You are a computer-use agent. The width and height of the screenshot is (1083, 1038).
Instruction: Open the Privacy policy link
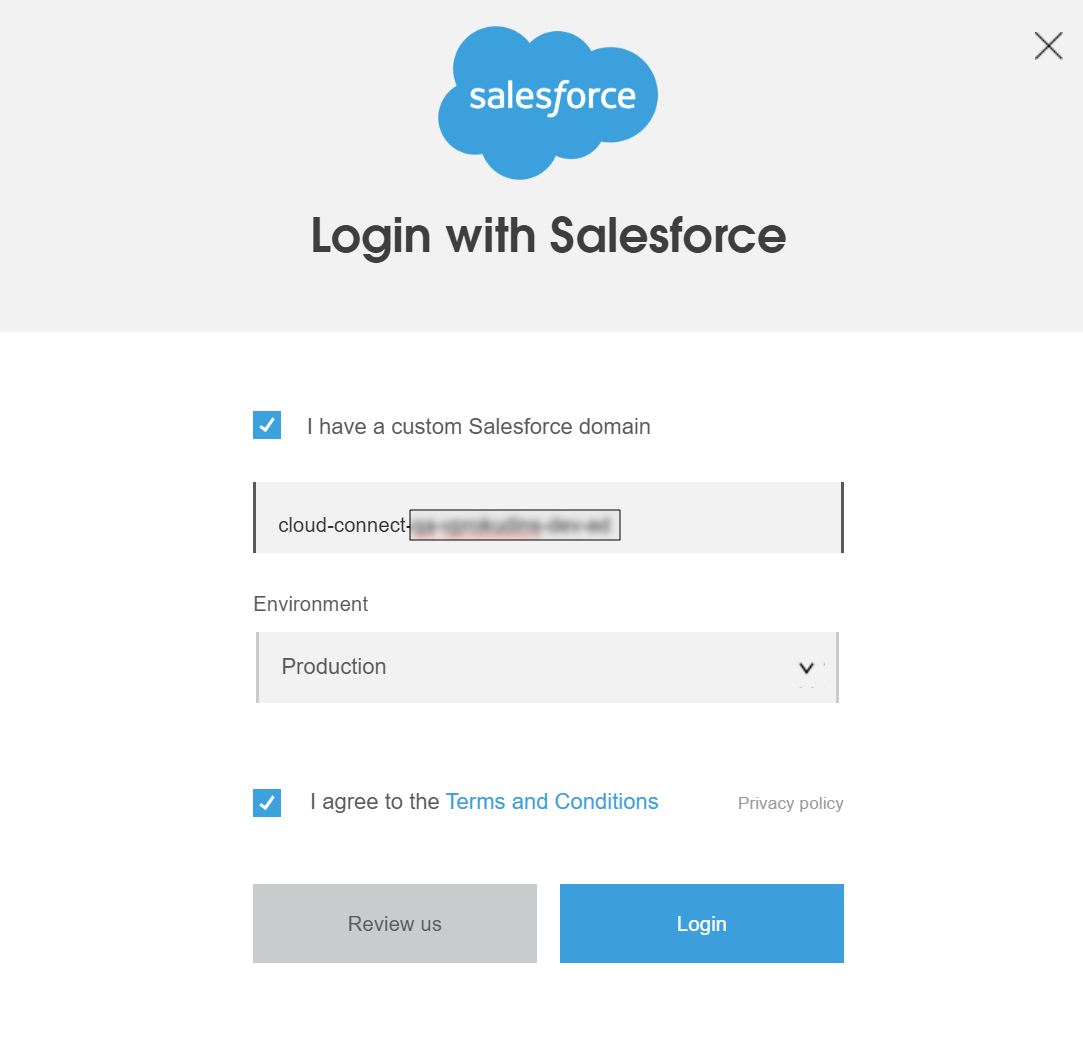coord(790,804)
